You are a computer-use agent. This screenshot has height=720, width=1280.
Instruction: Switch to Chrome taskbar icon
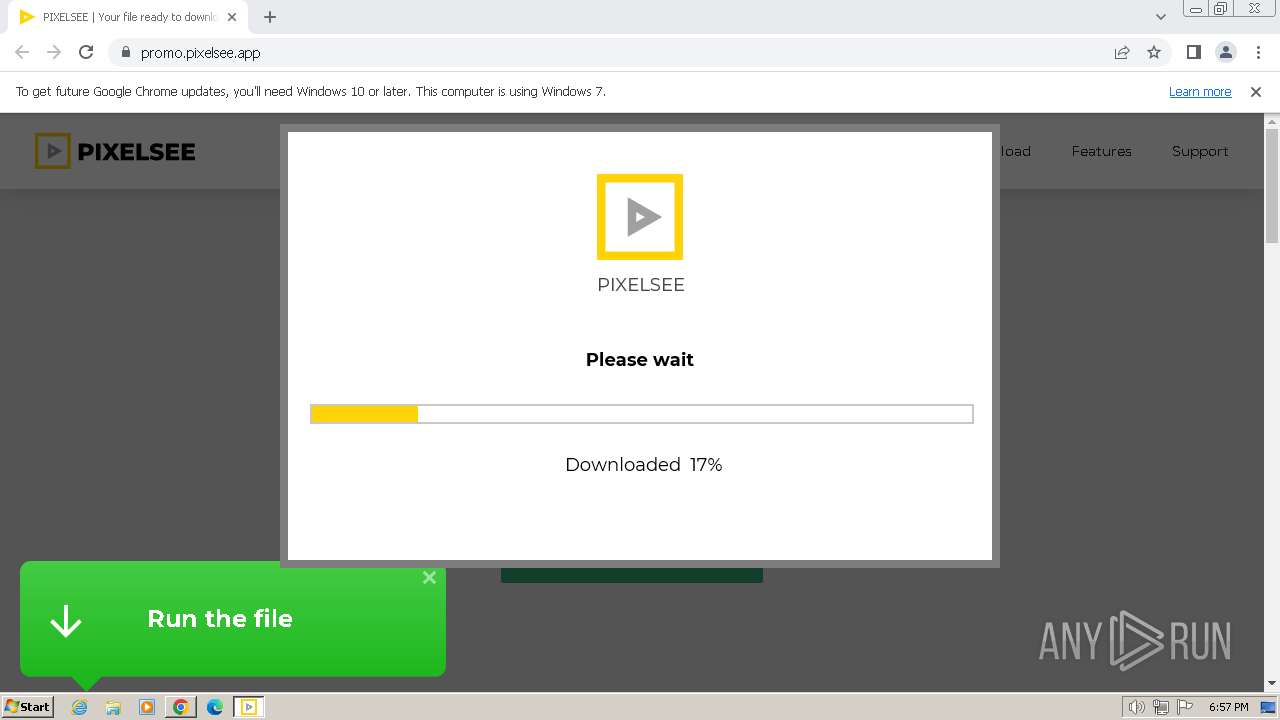[x=181, y=707]
